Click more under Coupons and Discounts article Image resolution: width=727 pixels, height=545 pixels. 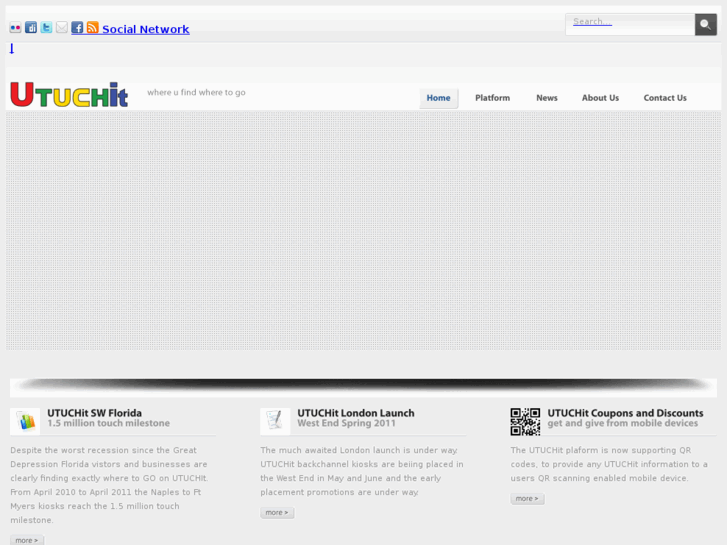tap(527, 499)
